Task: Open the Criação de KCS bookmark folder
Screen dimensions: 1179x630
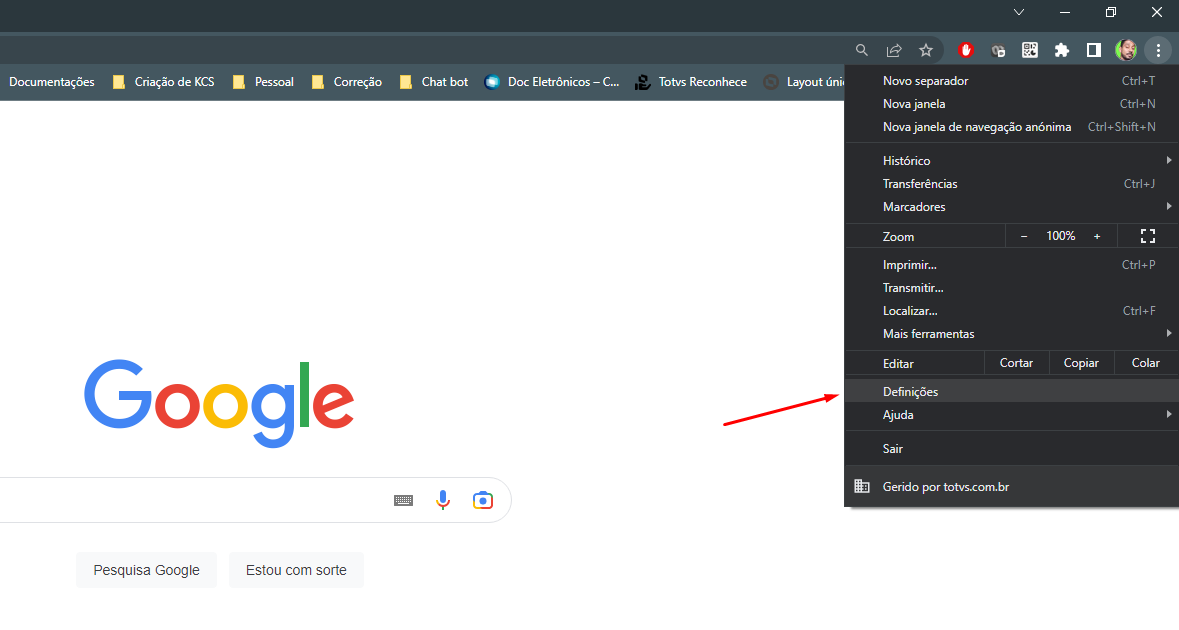Action: (x=164, y=82)
